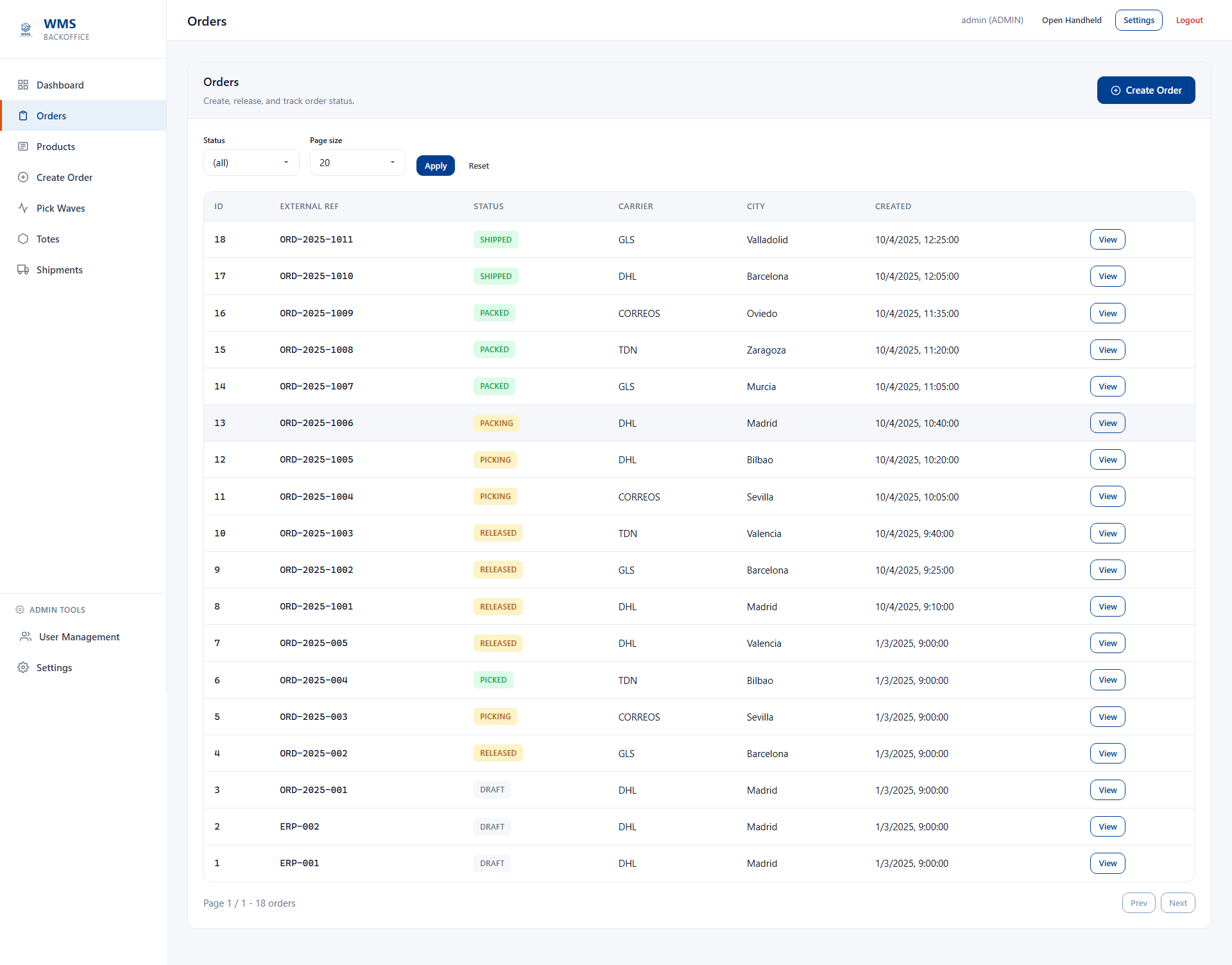Viewport: 1232px width, 965px height.
Task: Switch to the Orders section in sidebar
Action: pyautogui.click(x=53, y=115)
